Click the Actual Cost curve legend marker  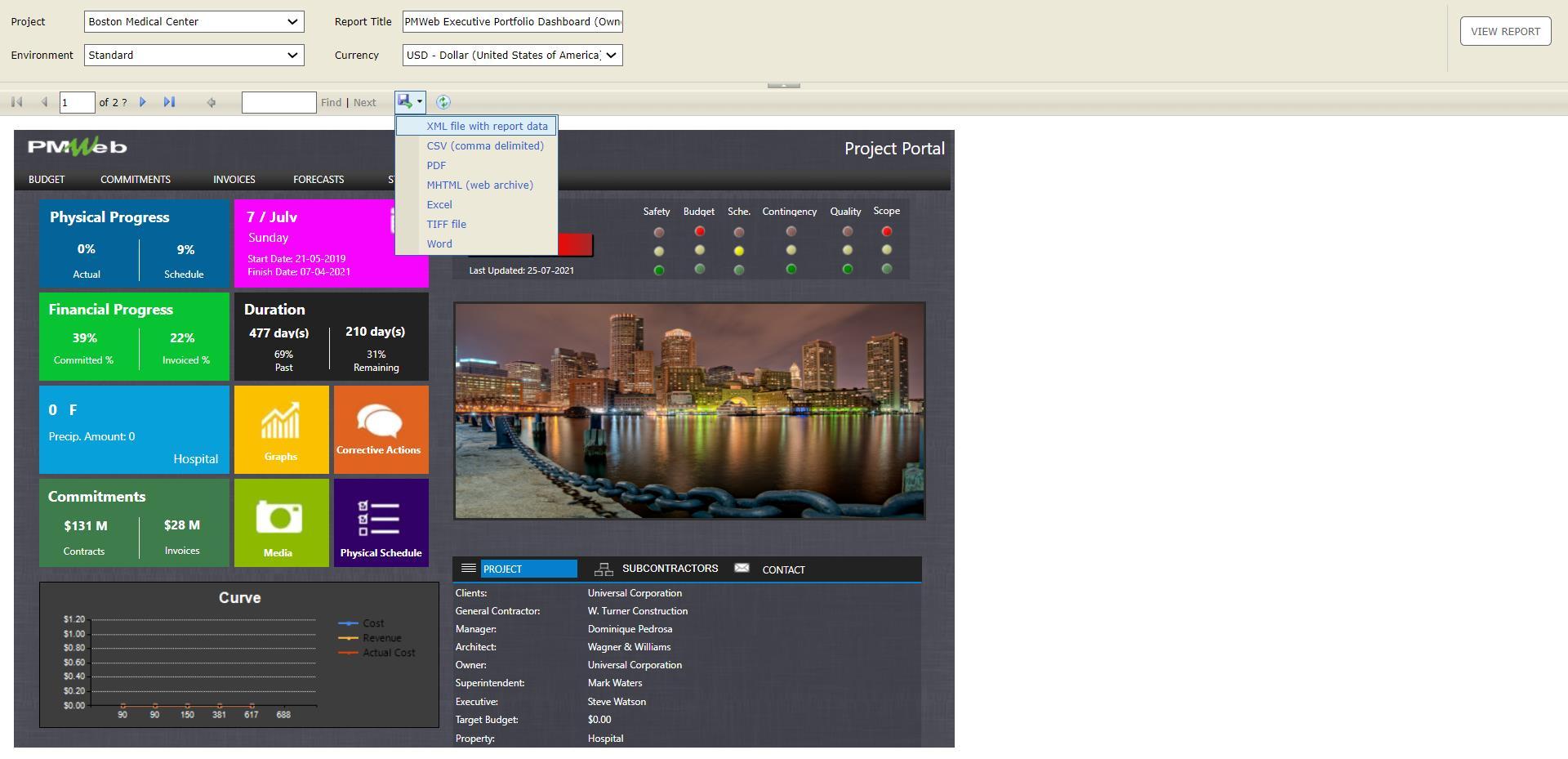pos(347,652)
